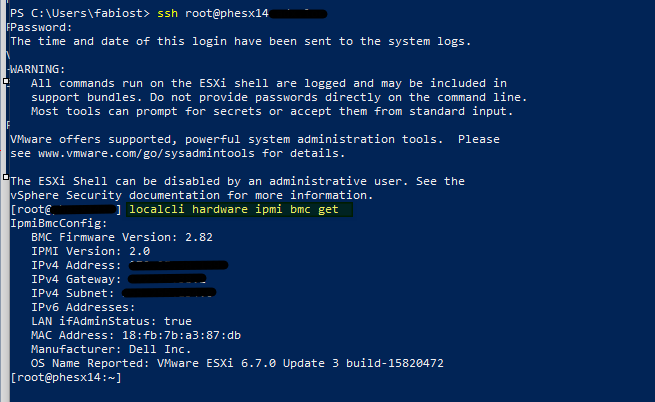Click the redacted IPv4 Address value
Image resolution: width=655 pixels, height=402 pixels.
coord(178,265)
